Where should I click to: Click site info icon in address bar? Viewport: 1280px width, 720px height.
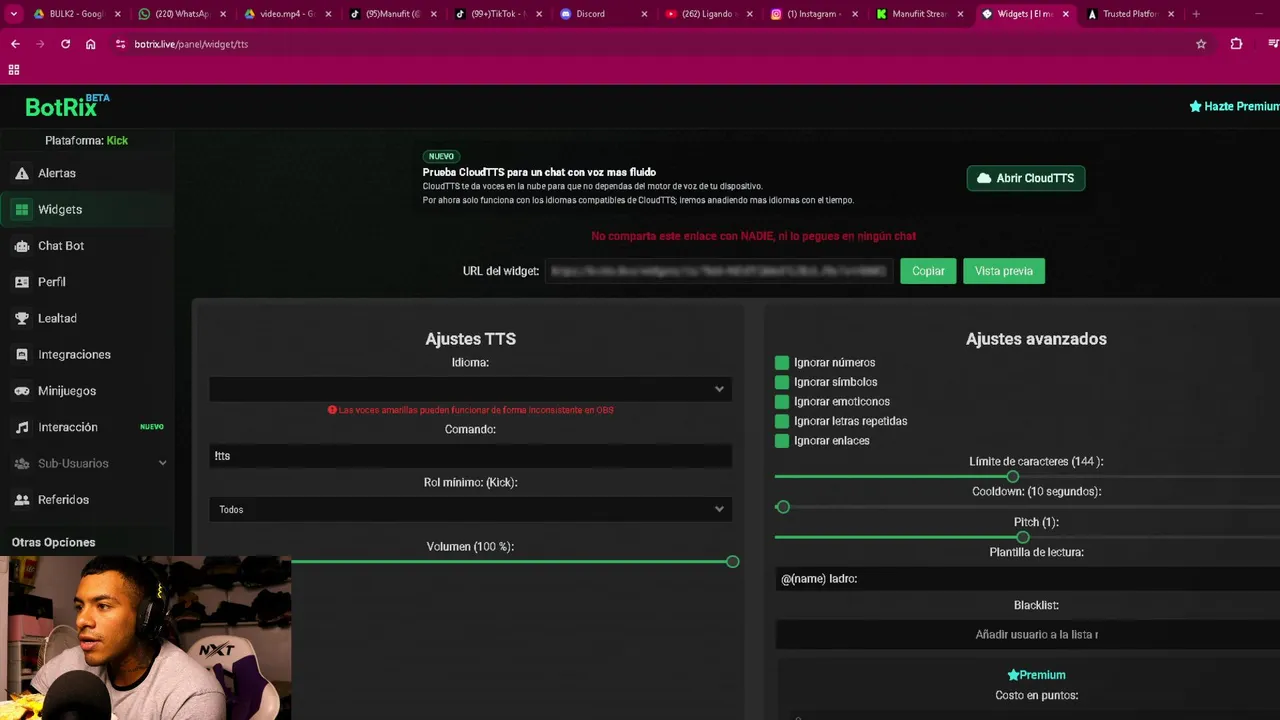click(120, 44)
